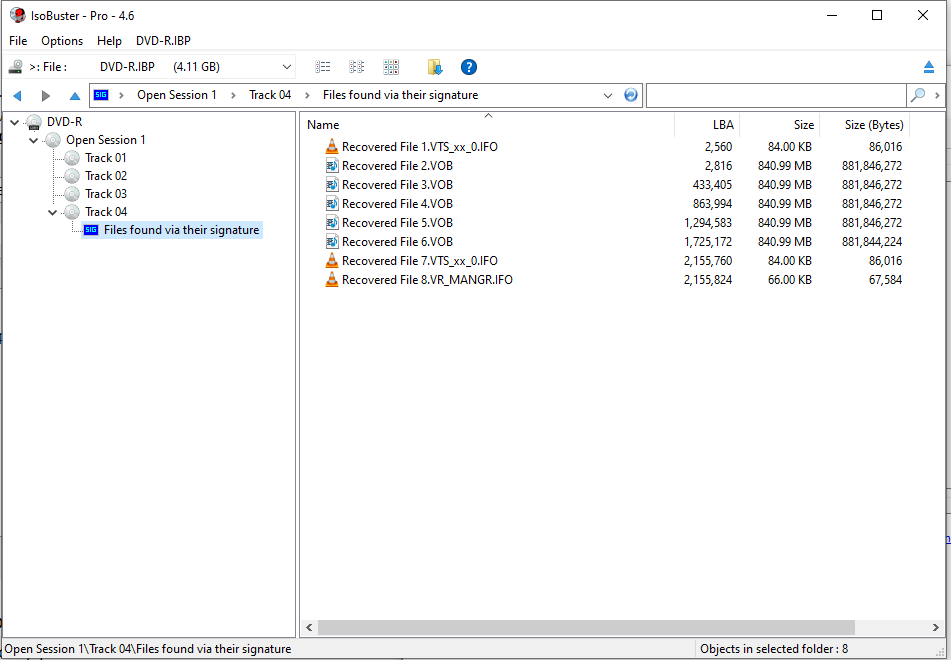Click the VOB icon of Recovered File 5
951x660 pixels.
click(x=332, y=223)
